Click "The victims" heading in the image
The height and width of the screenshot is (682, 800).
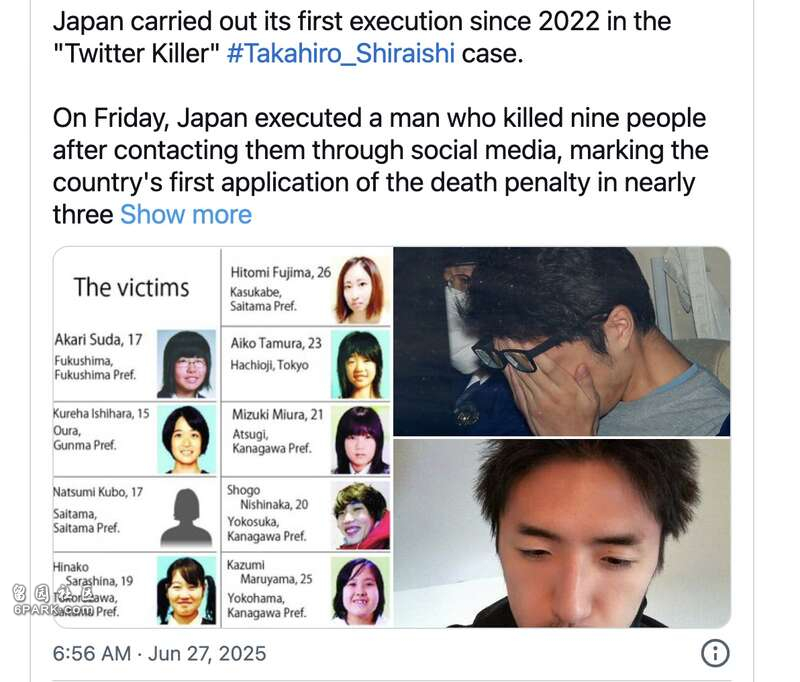point(132,287)
